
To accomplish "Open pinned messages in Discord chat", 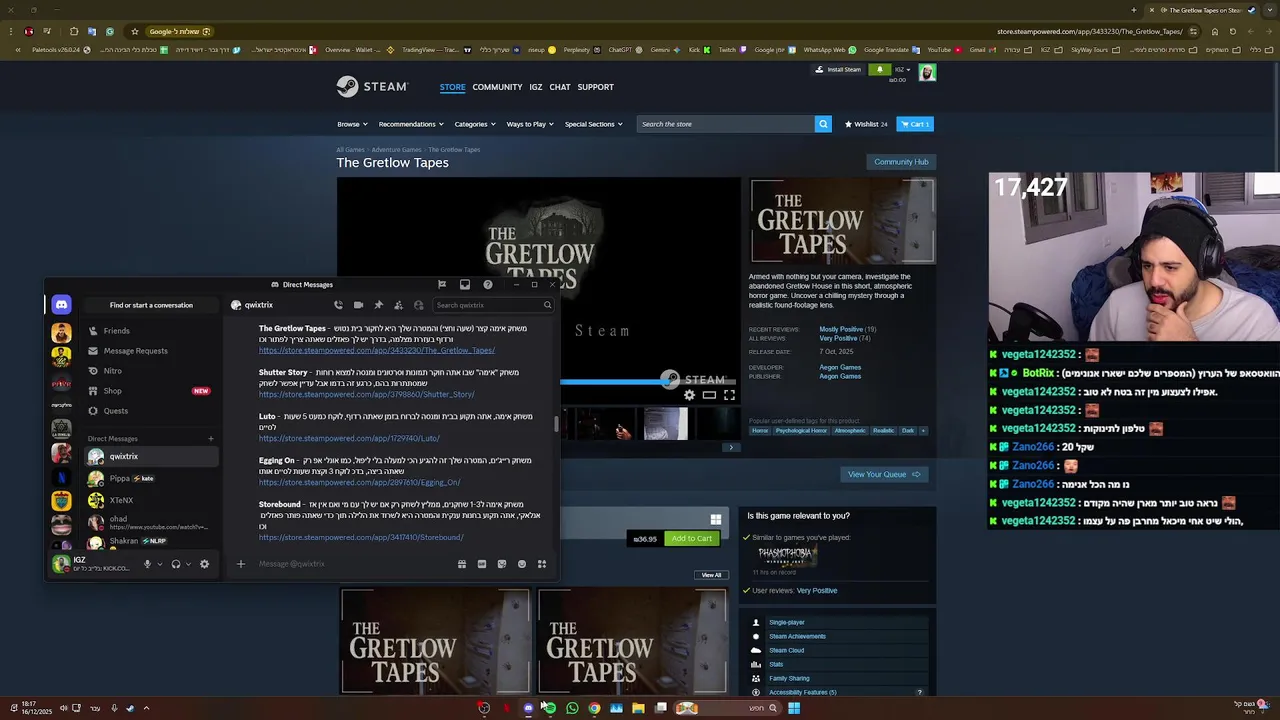I will [378, 305].
